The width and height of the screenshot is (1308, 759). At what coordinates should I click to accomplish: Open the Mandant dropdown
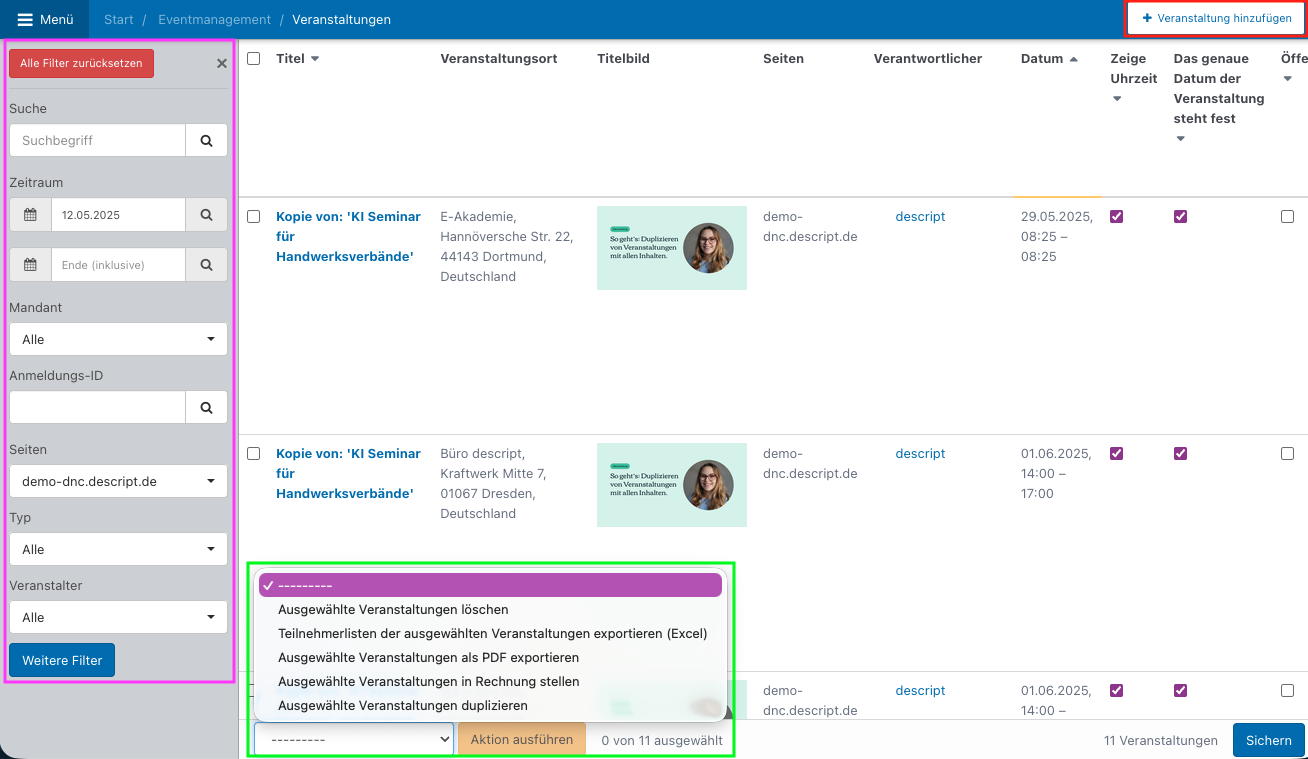click(118, 339)
